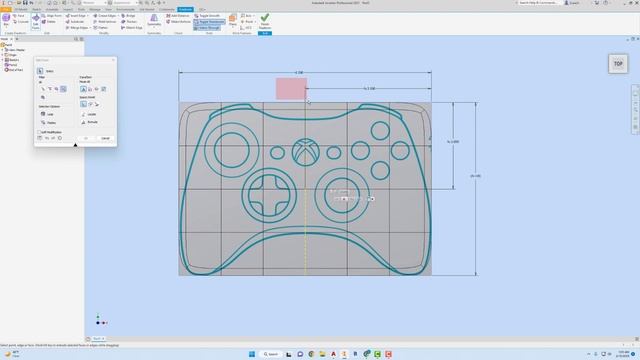Screen dimensions: 640x360
Task: Toggle the Toggle Smooth option
Action: click(207, 16)
